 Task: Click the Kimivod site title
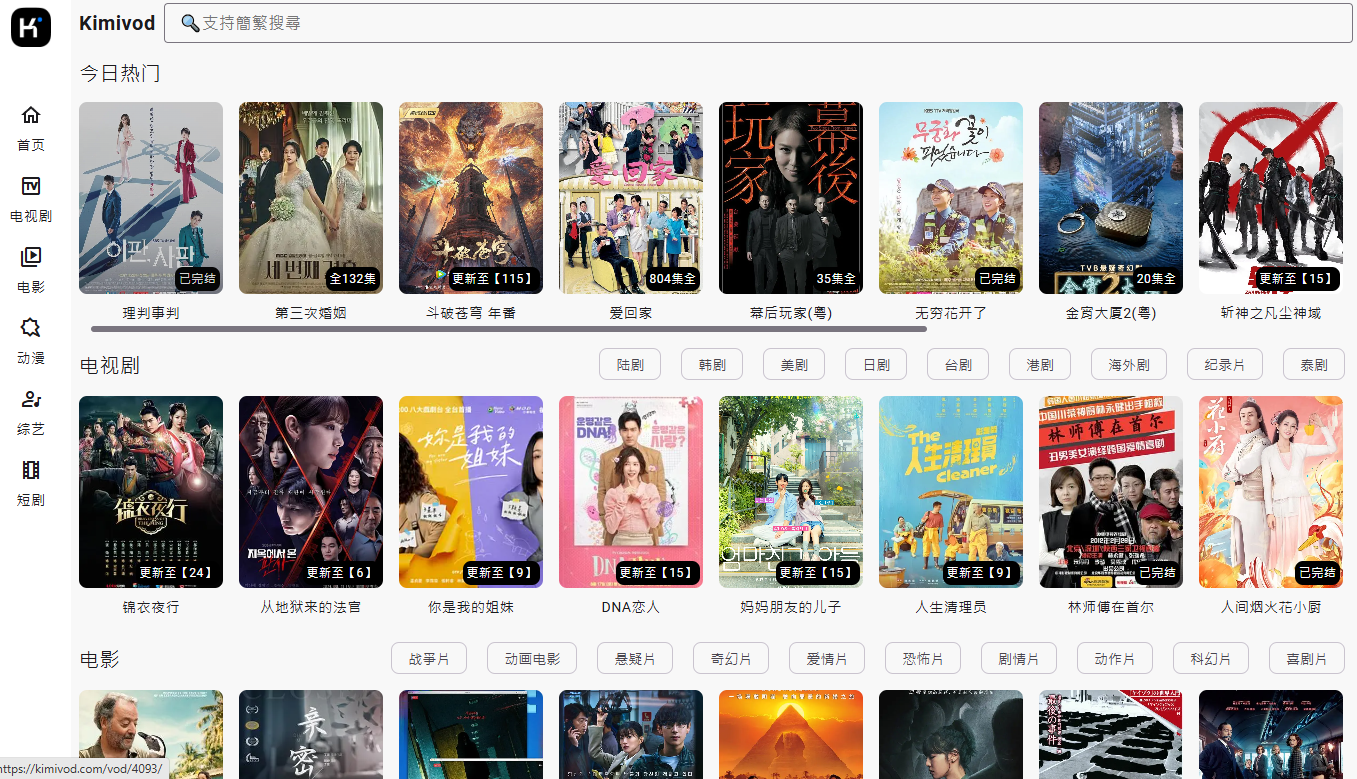116,23
